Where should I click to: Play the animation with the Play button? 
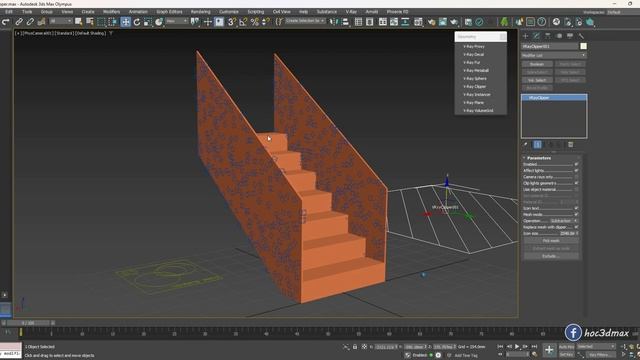(517, 347)
